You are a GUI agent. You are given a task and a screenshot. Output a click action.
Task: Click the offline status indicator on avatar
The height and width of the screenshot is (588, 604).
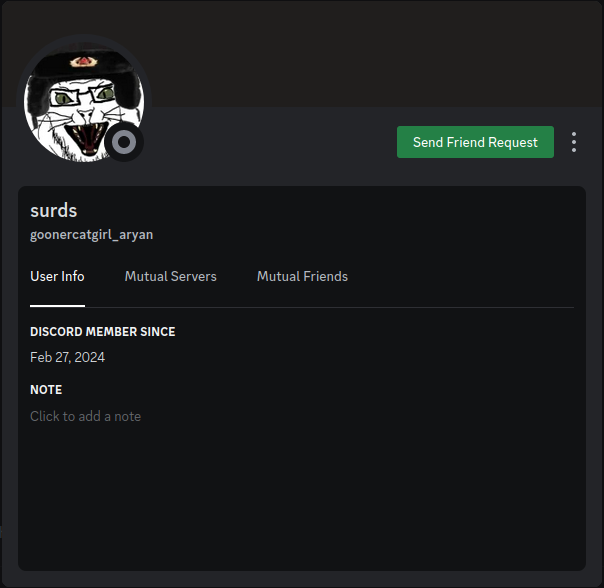click(x=124, y=142)
